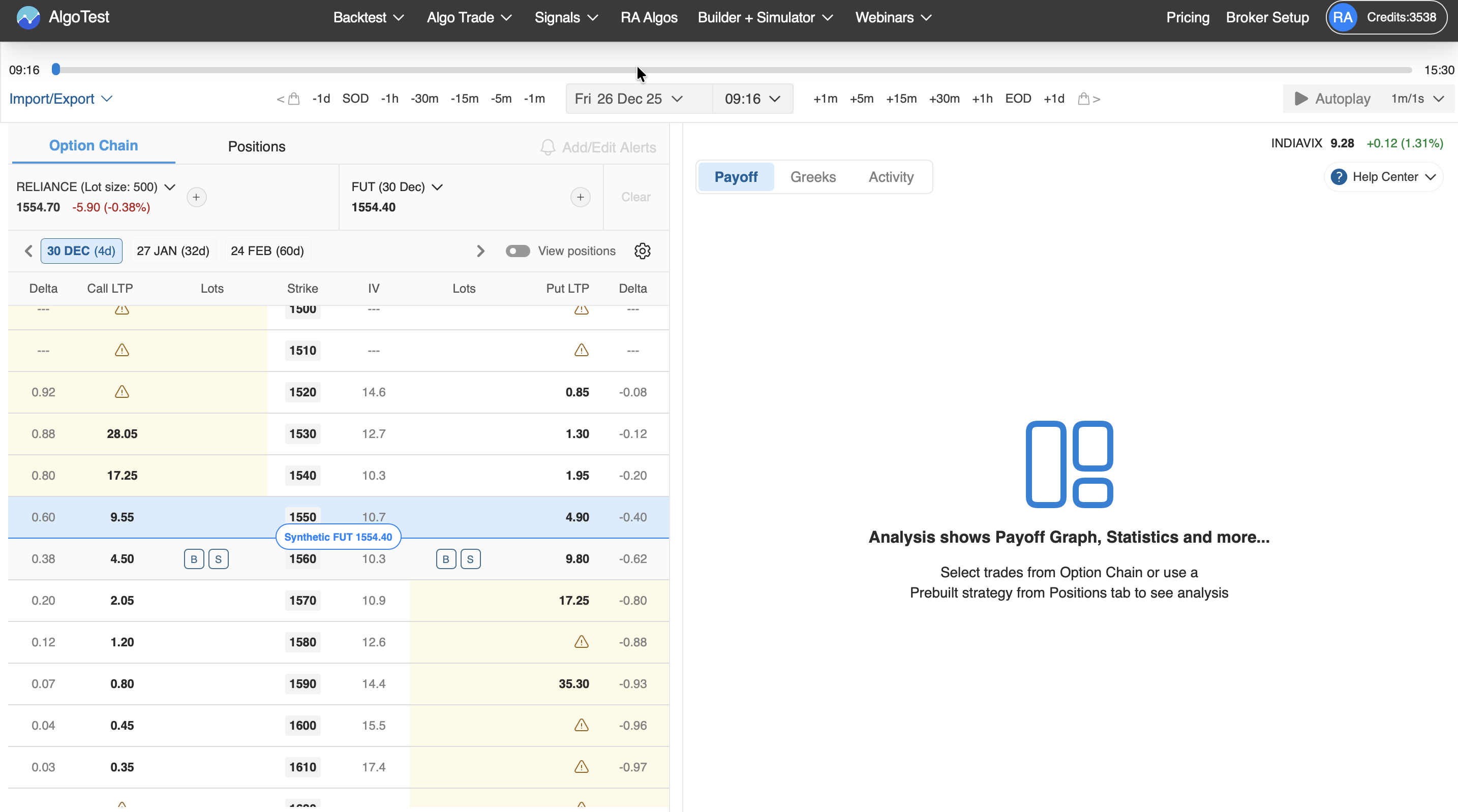1458x812 pixels.
Task: Expand Import/Export menu
Action: click(60, 99)
